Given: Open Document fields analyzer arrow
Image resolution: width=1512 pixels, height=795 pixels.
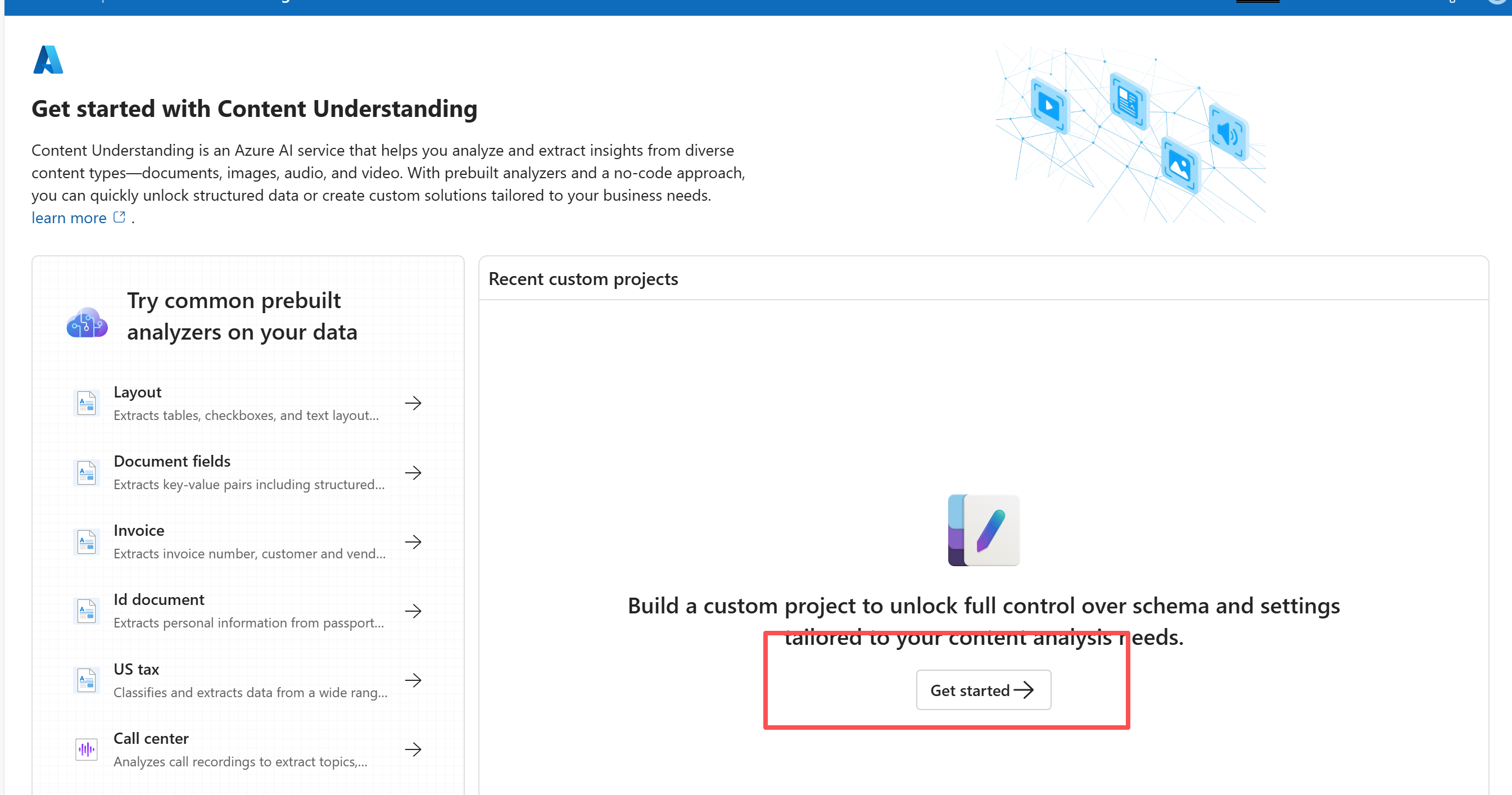Looking at the screenshot, I should coord(413,473).
